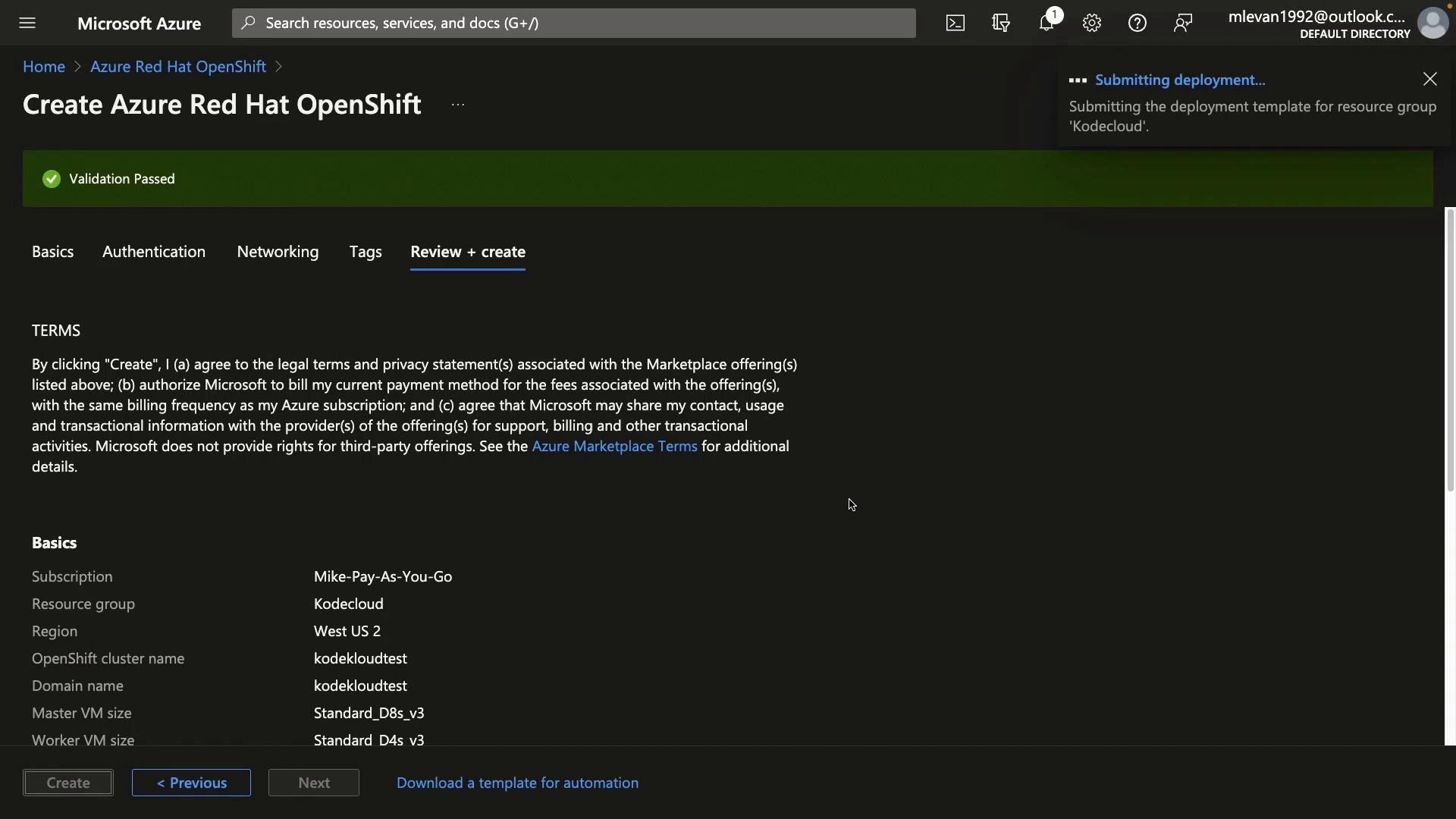Click the Submitting deployment notification title
Viewport: 1456px width, 819px height.
pos(1180,80)
